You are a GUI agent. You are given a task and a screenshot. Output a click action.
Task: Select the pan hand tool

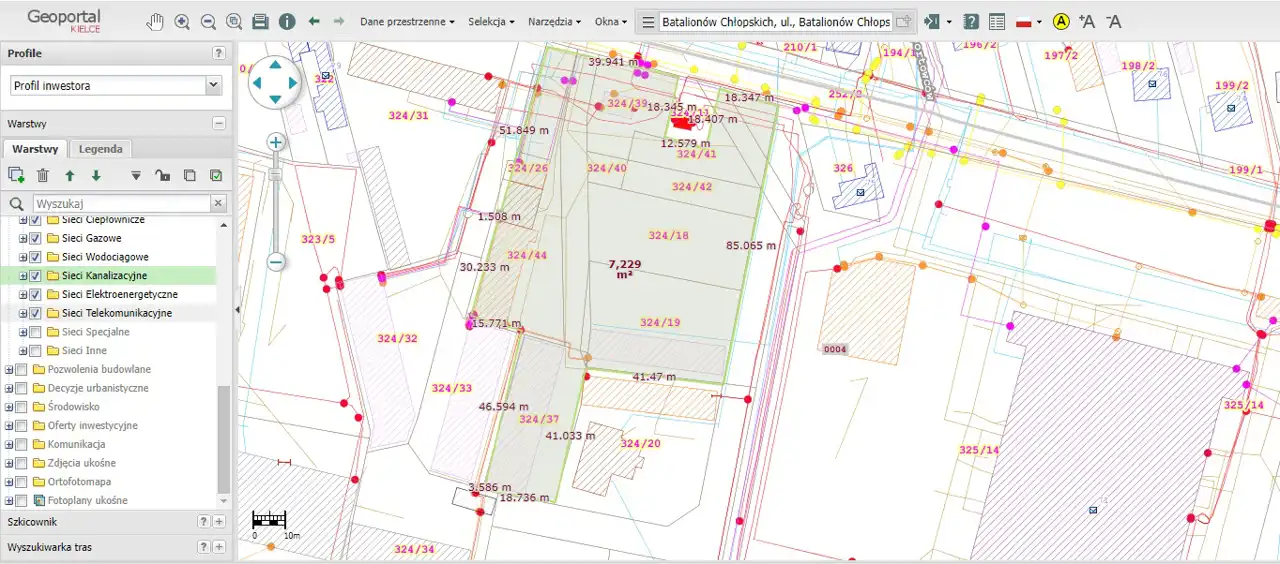coord(155,21)
